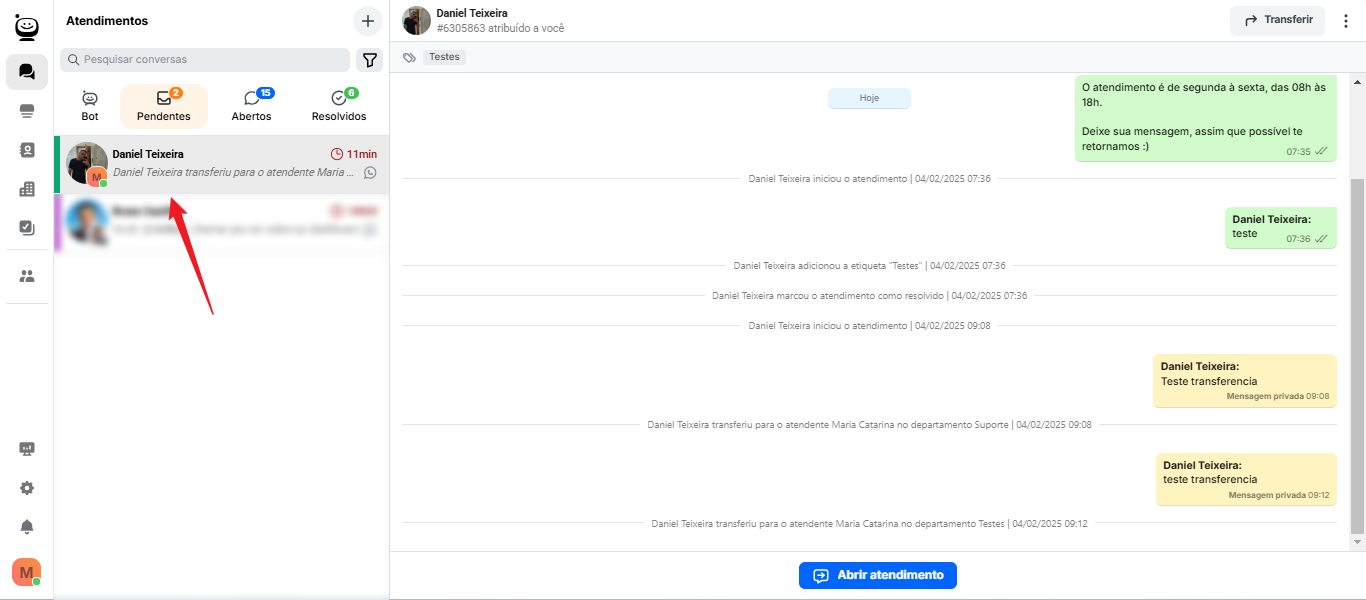Switch to the Abertos tab
Viewport: 1366px width, 600px height.
pyautogui.click(x=252, y=106)
